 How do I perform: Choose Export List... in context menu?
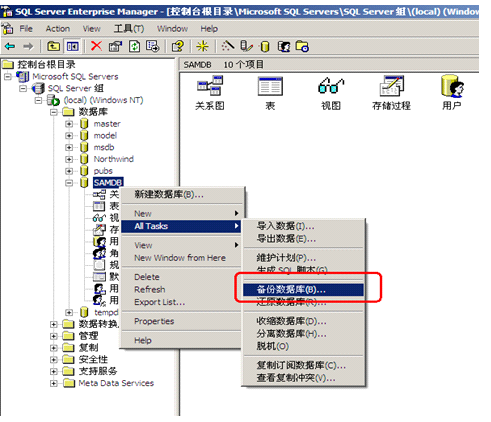click(x=182, y=302)
